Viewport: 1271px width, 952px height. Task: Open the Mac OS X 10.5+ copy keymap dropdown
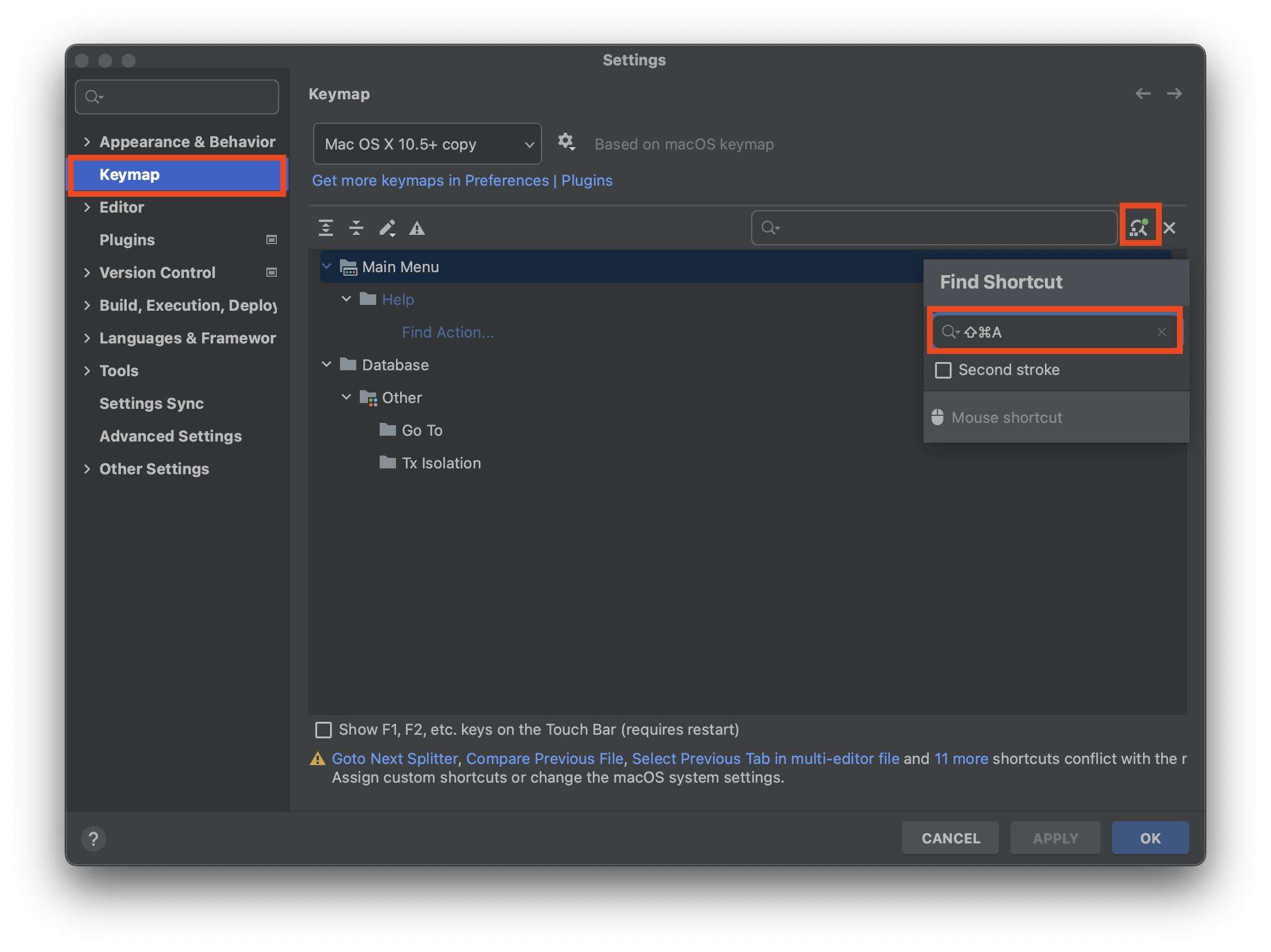[427, 144]
